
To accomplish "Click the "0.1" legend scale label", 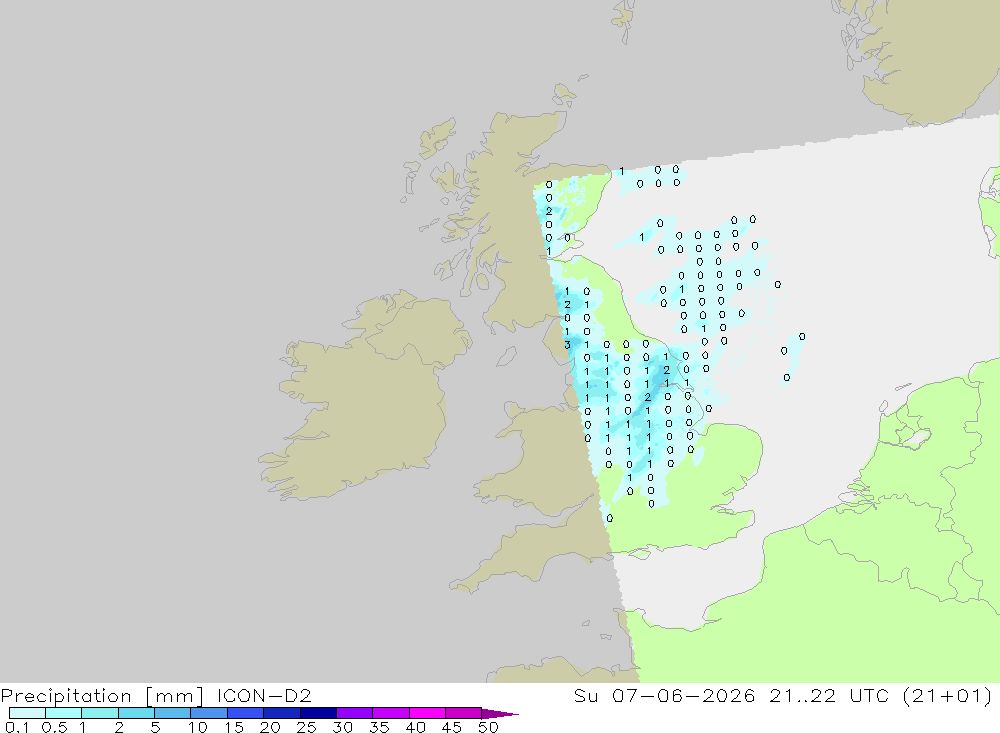I will tap(17, 727).
